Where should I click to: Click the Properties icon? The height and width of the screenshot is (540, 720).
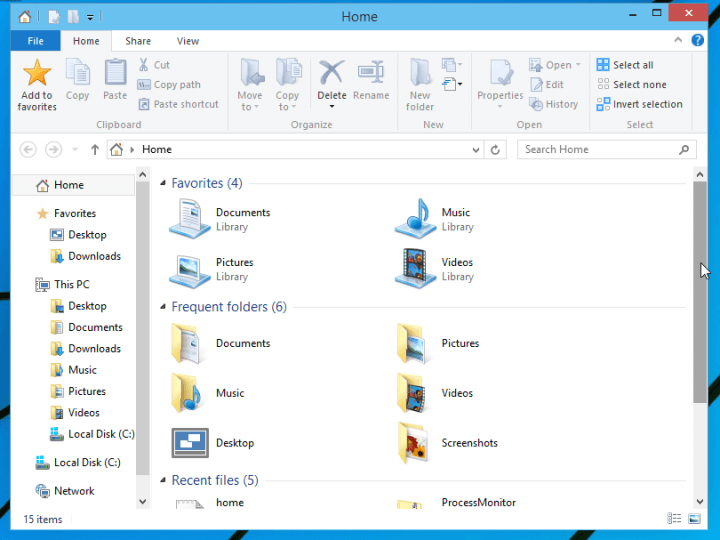[500, 73]
